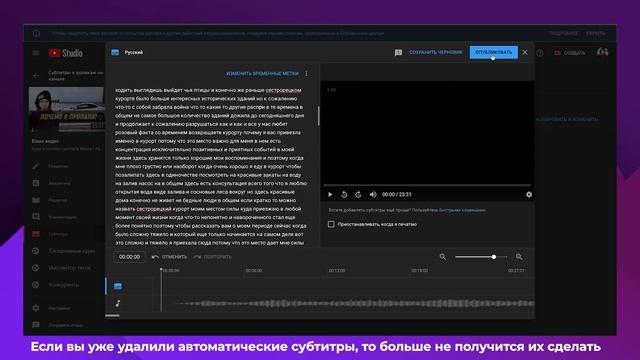The width and height of the screenshot is (640, 360).
Task: Click ПОДРОБНЕЕ on the top notification banner
Action: 563,33
